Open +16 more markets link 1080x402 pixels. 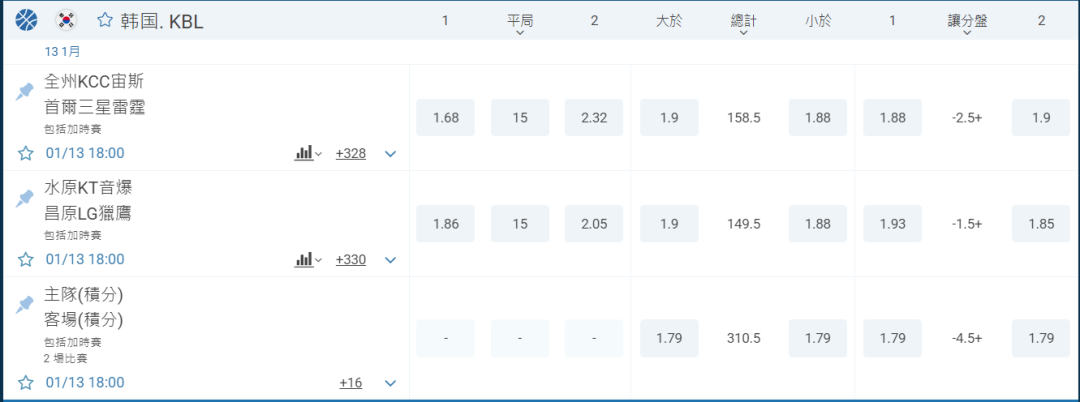(x=350, y=382)
